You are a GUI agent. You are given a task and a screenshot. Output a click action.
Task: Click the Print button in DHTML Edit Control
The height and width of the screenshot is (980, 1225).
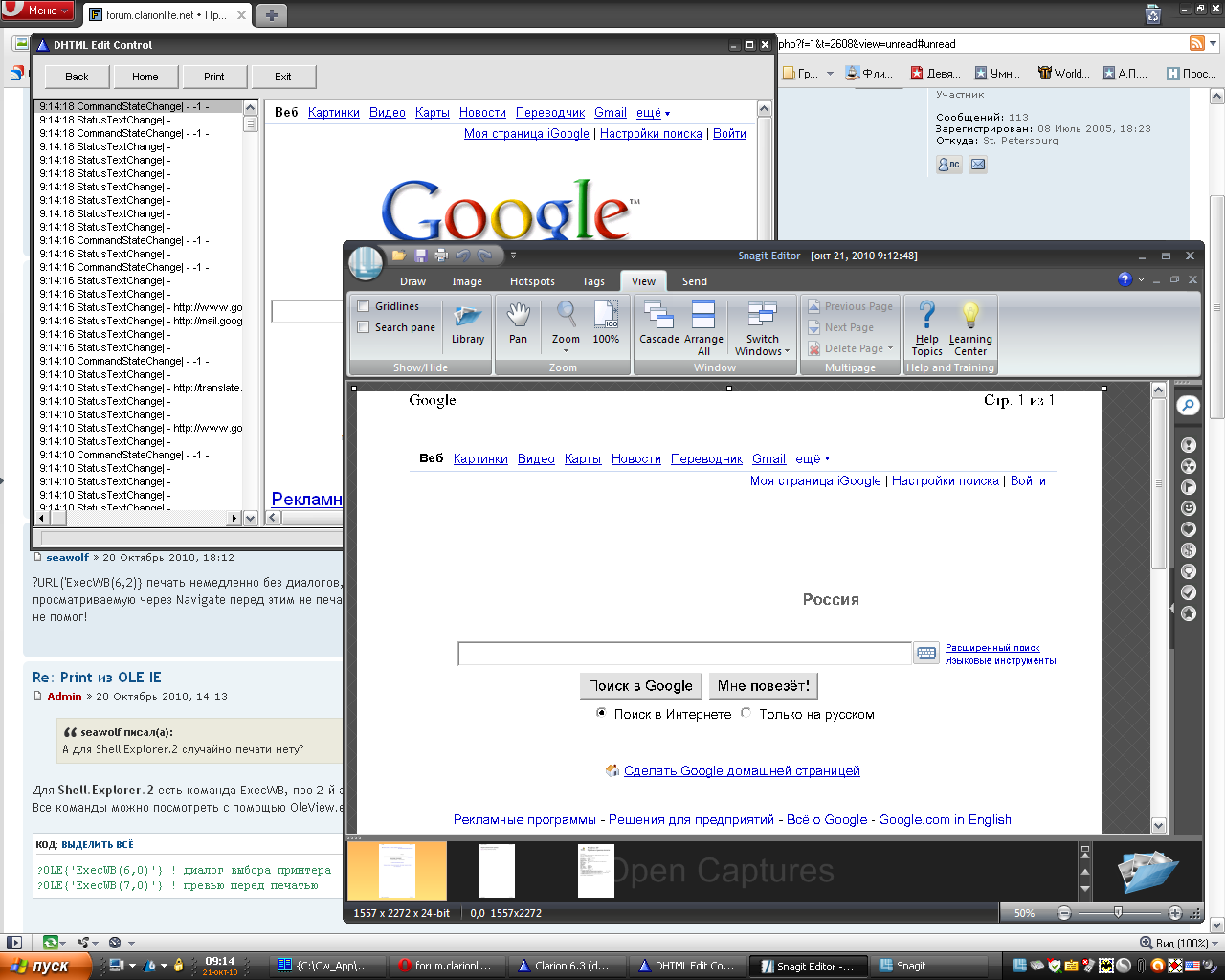214,77
